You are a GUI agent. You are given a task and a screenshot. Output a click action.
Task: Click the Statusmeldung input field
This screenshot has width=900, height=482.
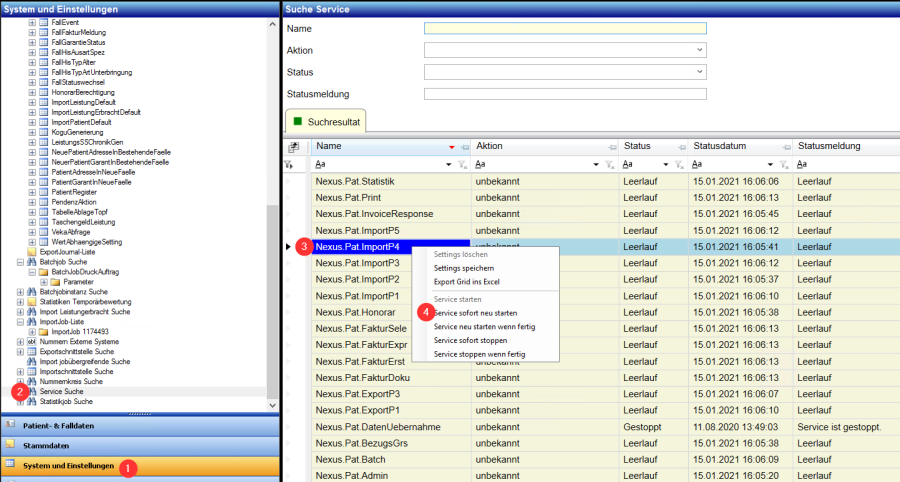(x=565, y=94)
